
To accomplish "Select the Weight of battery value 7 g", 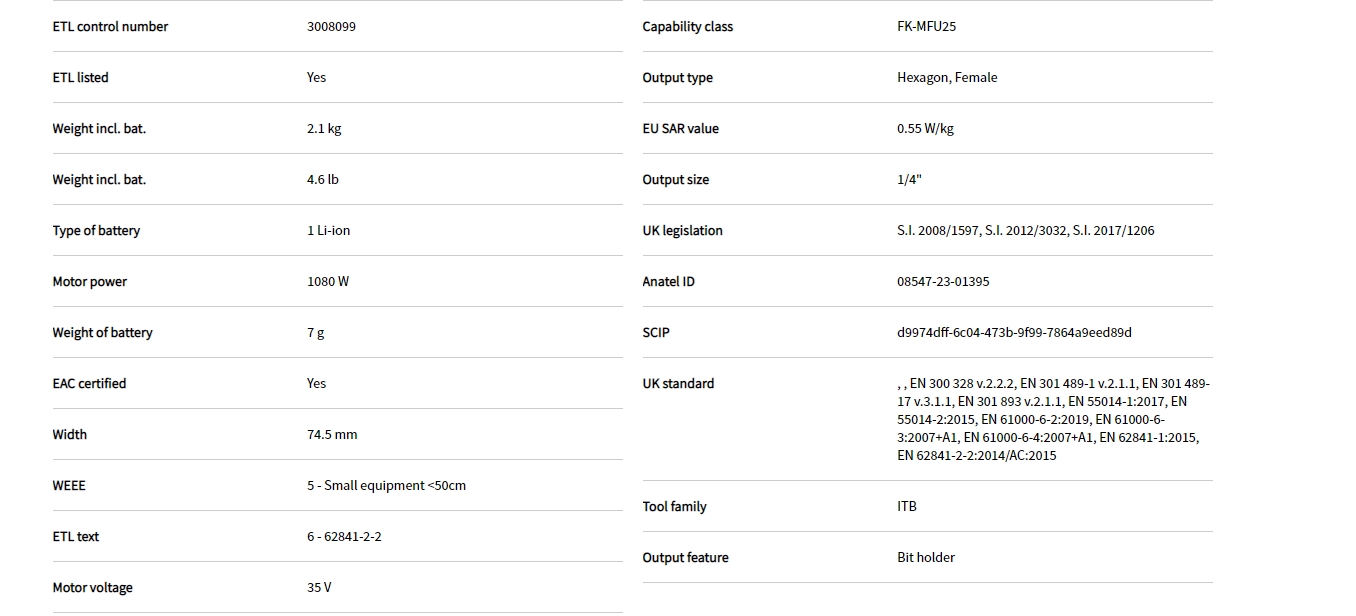I will point(316,333).
